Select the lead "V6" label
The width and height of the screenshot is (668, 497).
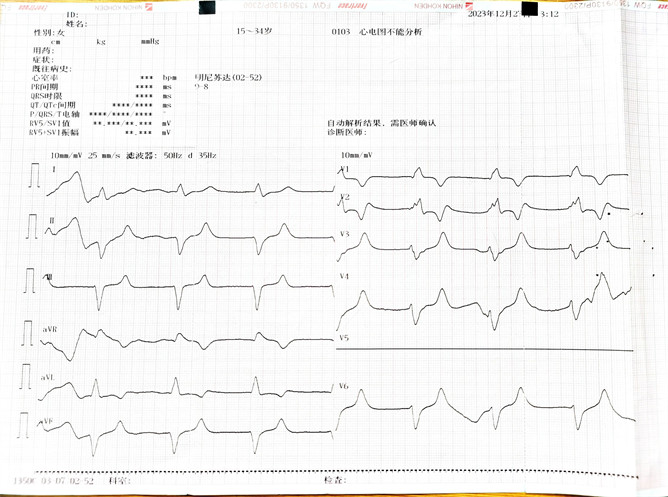point(343,386)
